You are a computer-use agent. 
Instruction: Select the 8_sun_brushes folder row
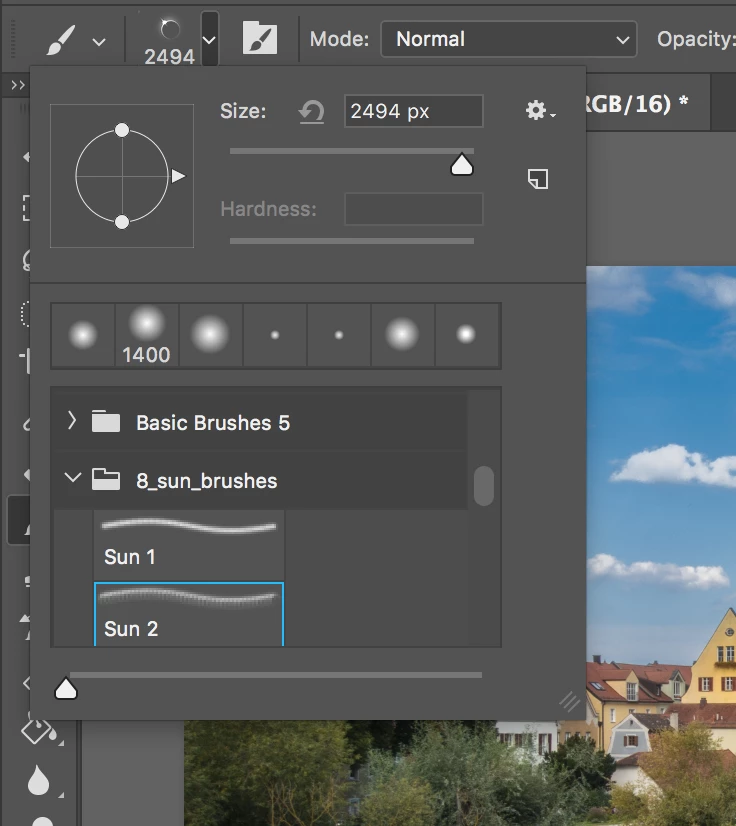coord(260,480)
